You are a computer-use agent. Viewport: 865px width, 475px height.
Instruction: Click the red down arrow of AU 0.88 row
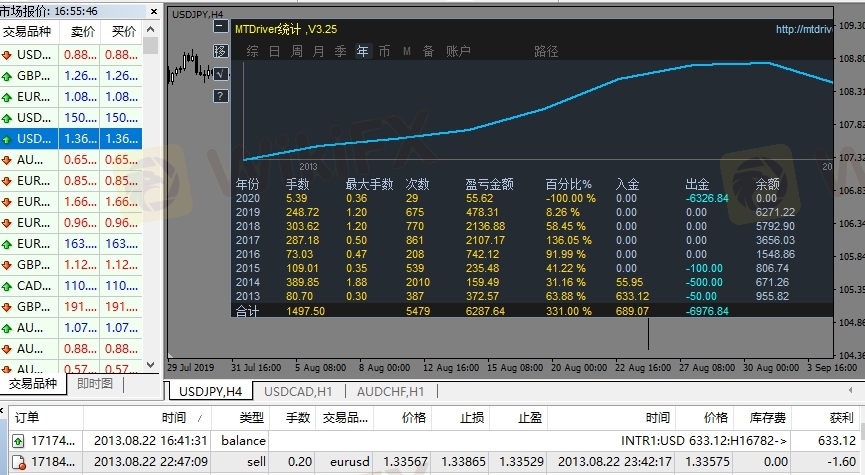tap(7, 349)
